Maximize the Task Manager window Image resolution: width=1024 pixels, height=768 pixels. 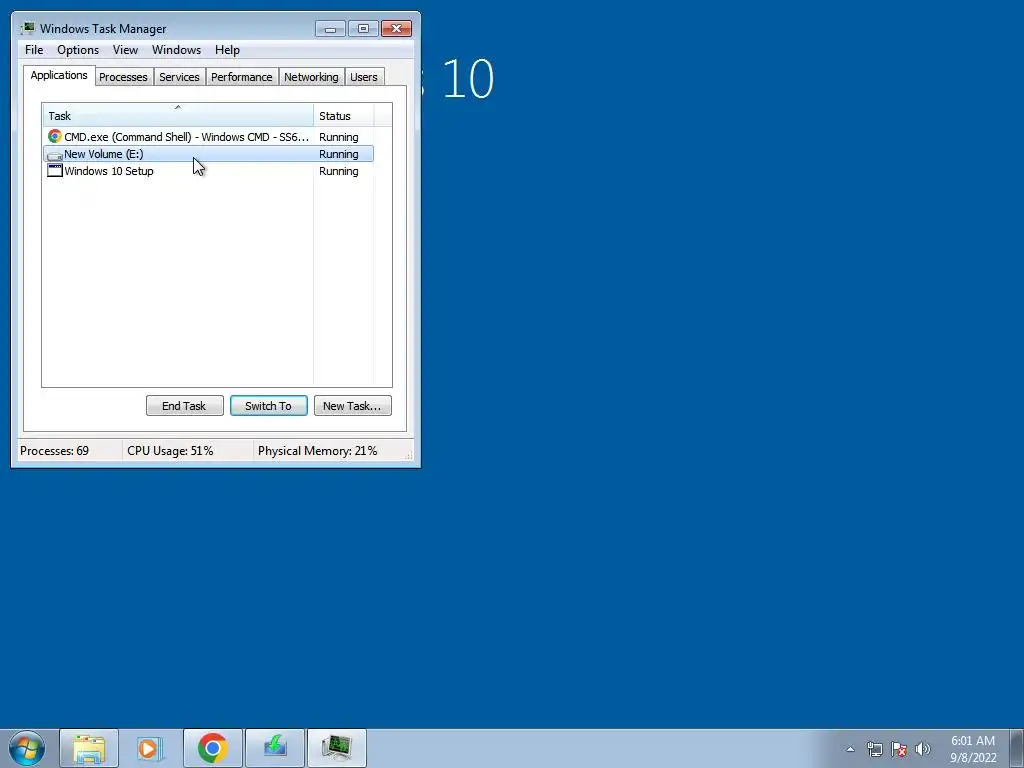[x=363, y=29]
